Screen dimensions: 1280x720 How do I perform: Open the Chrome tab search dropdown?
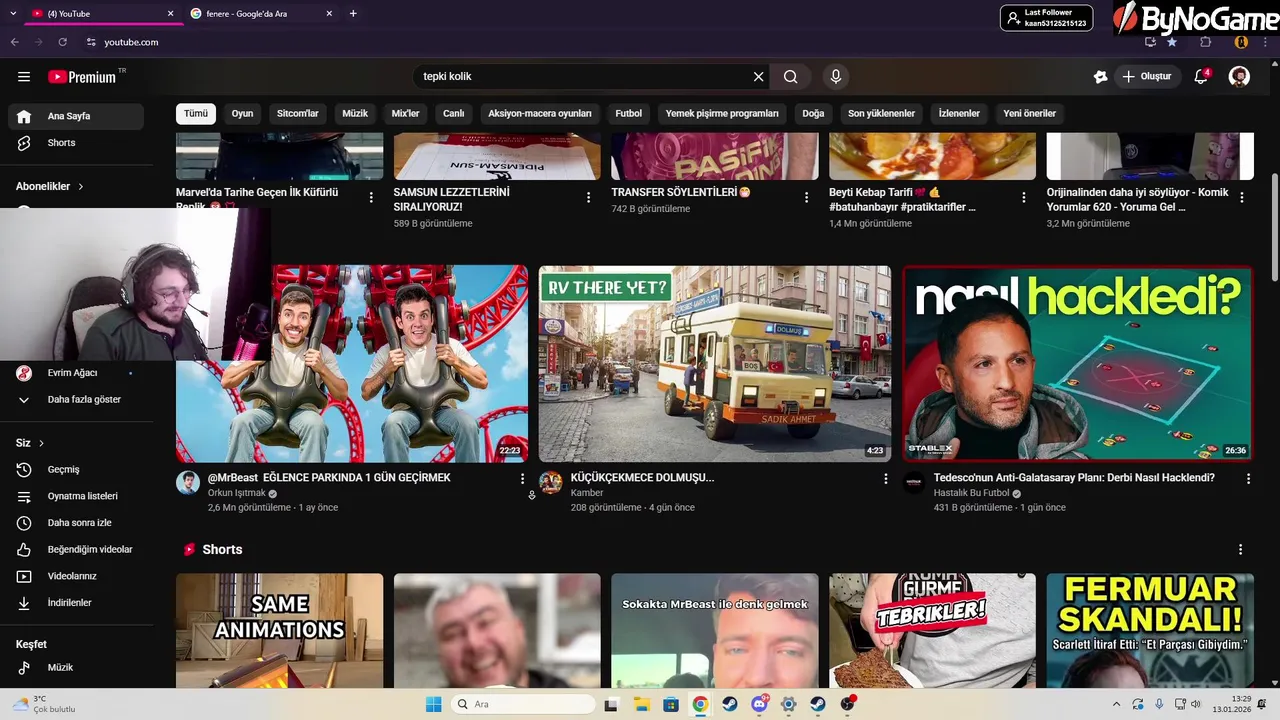[13, 14]
